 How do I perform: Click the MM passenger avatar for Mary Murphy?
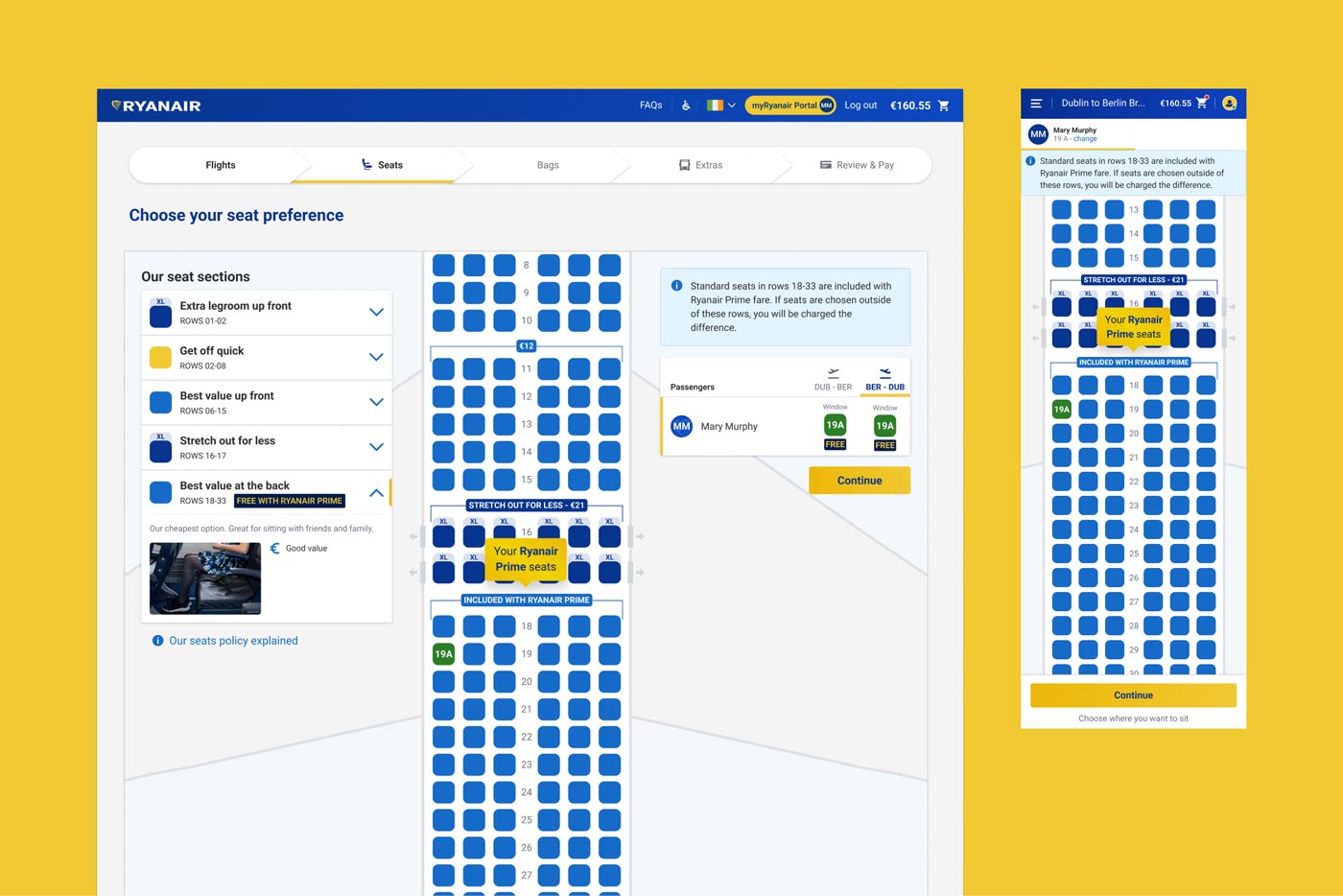point(681,427)
